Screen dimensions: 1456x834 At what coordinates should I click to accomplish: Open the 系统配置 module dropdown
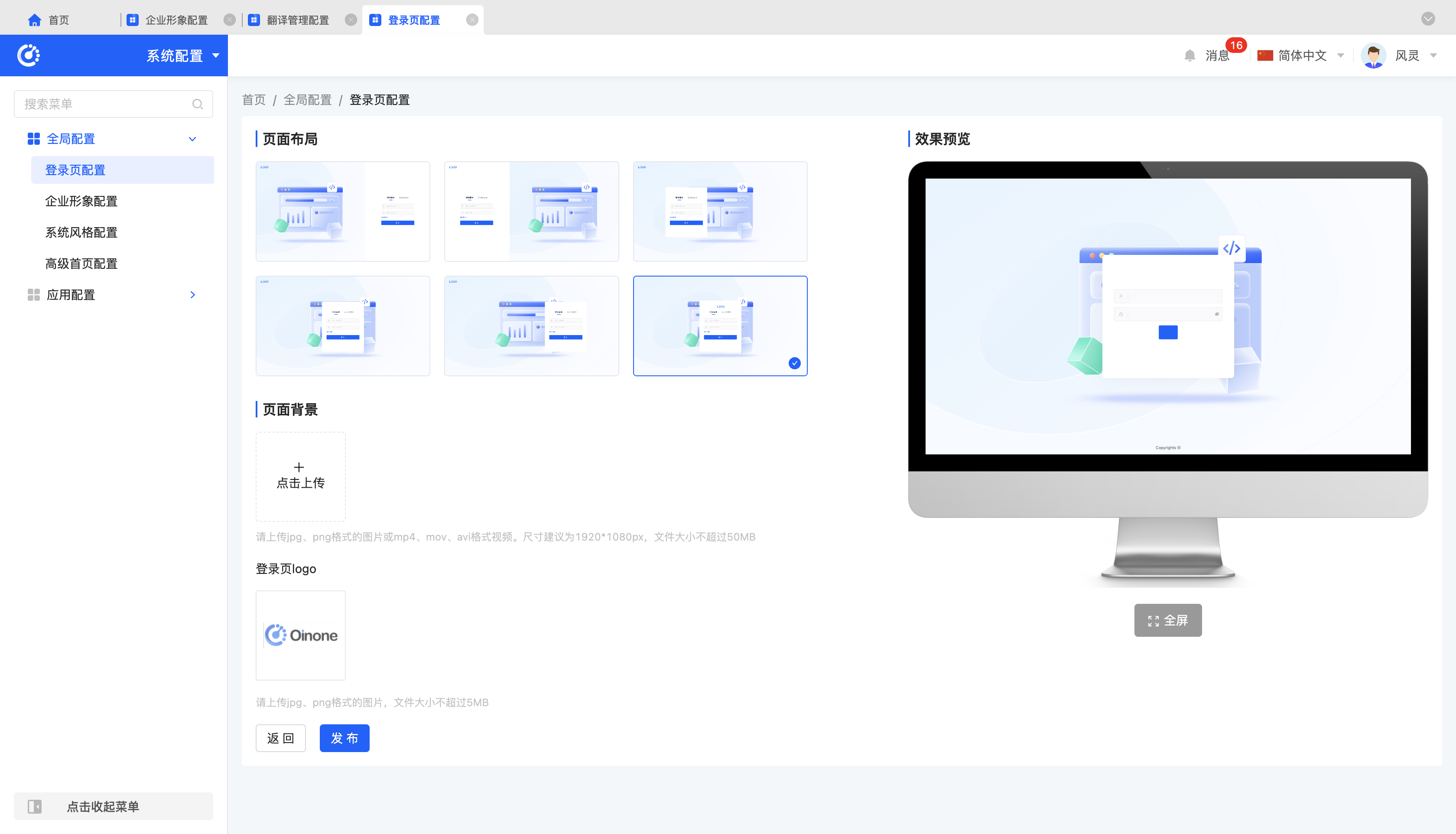pos(182,55)
